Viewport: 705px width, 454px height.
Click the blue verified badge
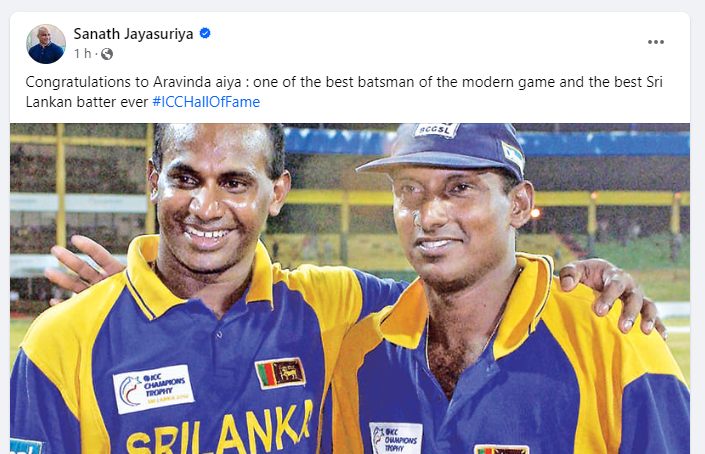click(205, 33)
